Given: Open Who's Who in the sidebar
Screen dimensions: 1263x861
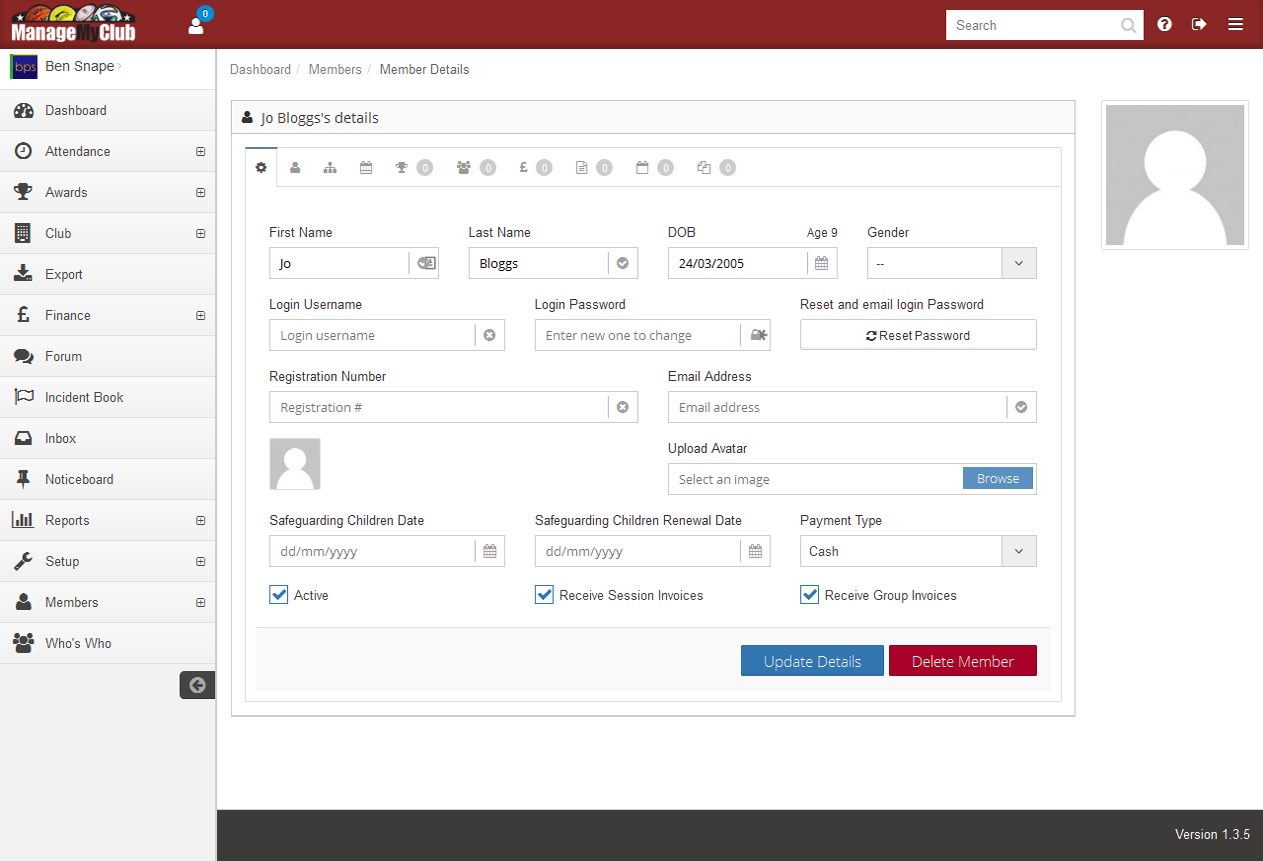Looking at the screenshot, I should click(x=107, y=644).
